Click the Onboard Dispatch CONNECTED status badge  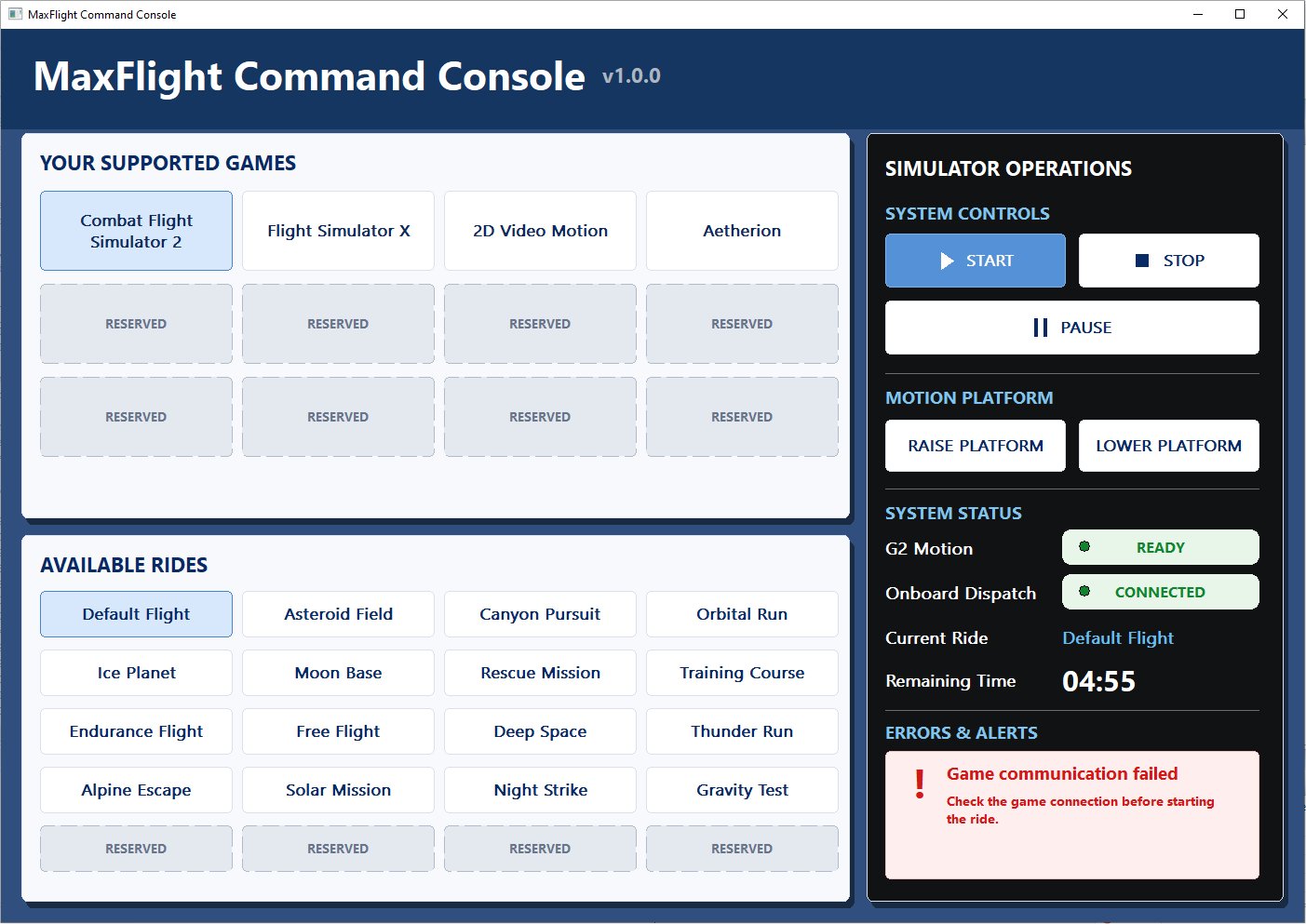(1160, 592)
